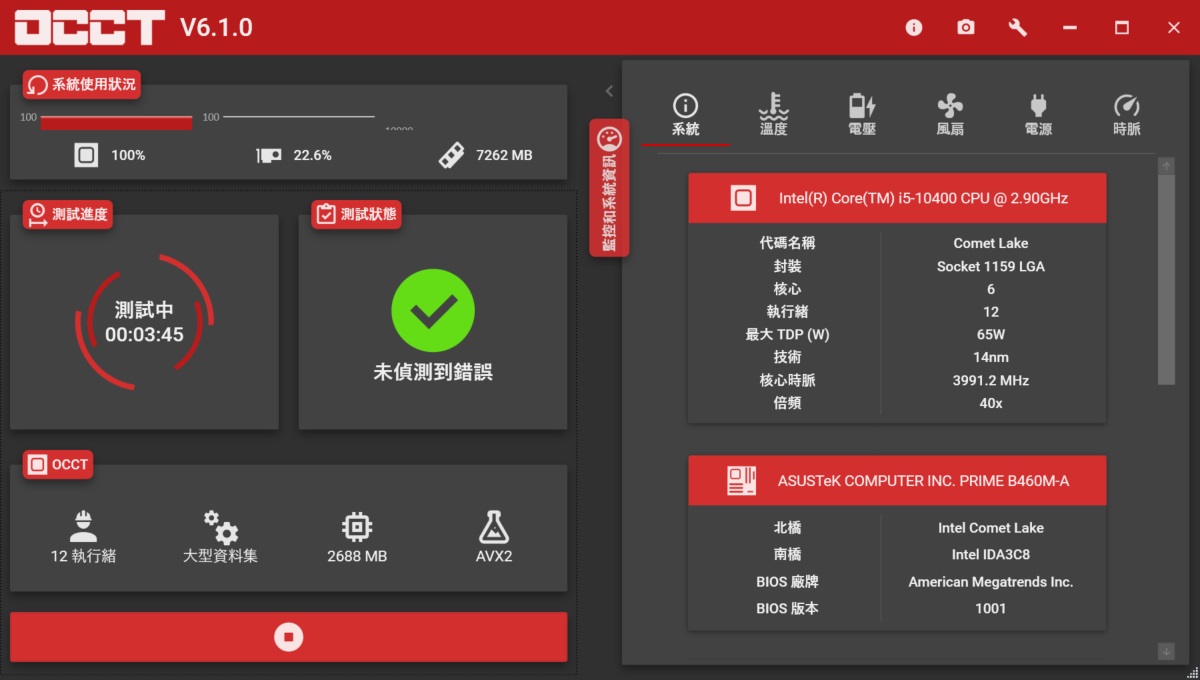This screenshot has width=1200, height=680.
Task: Click the GPU usage card icon
Action: tap(268, 155)
